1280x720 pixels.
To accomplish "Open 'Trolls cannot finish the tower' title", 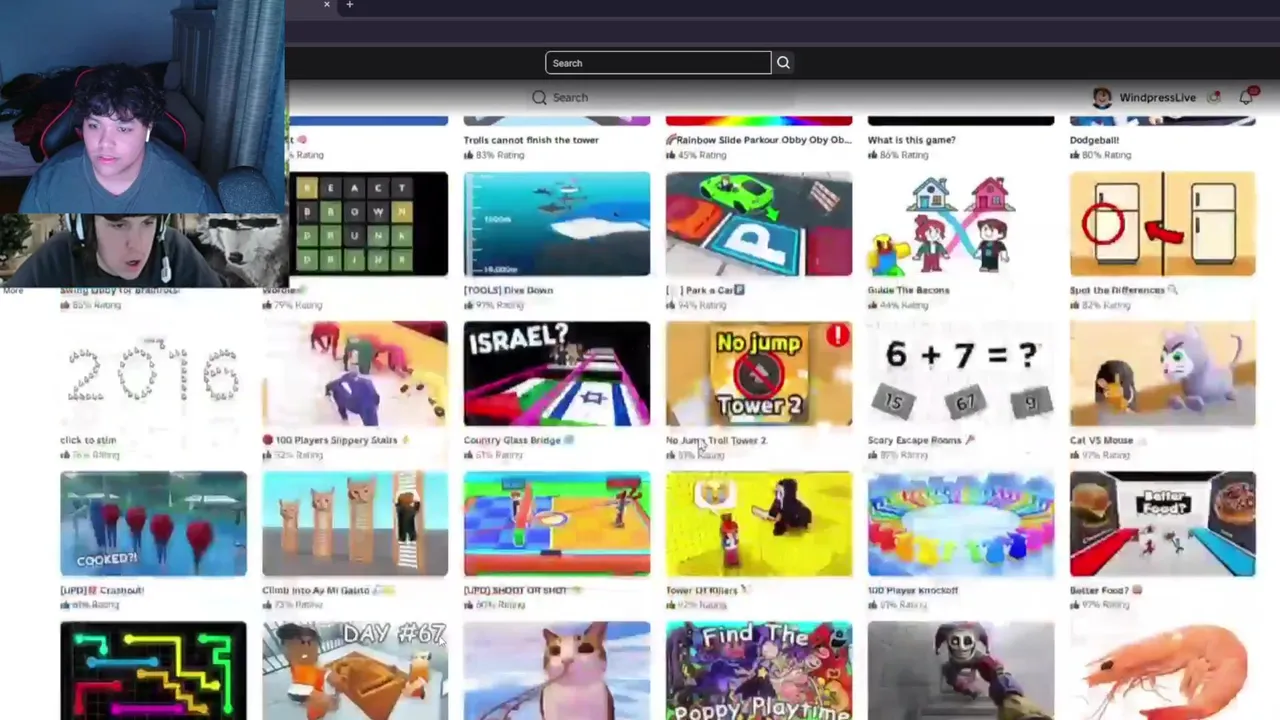I will click(x=531, y=140).
